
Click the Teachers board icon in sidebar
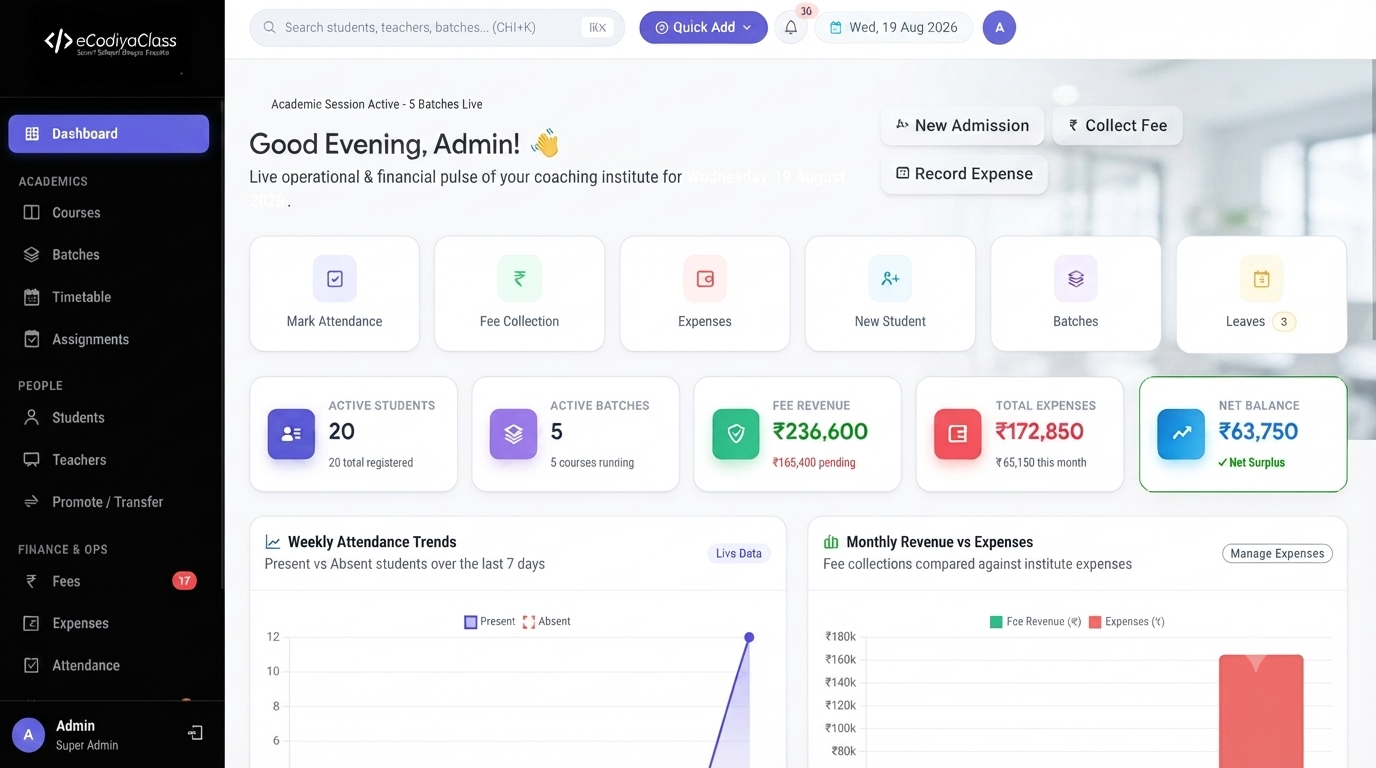click(x=32, y=460)
